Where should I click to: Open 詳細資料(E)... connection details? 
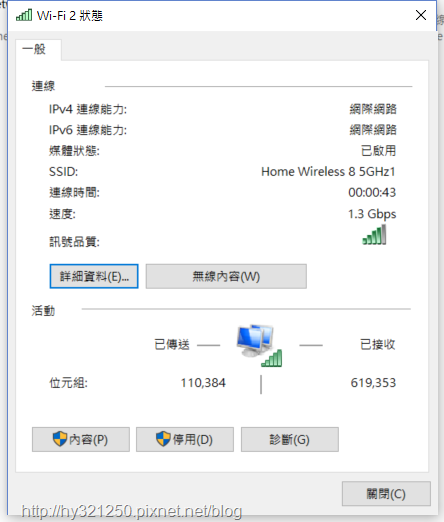(94, 276)
